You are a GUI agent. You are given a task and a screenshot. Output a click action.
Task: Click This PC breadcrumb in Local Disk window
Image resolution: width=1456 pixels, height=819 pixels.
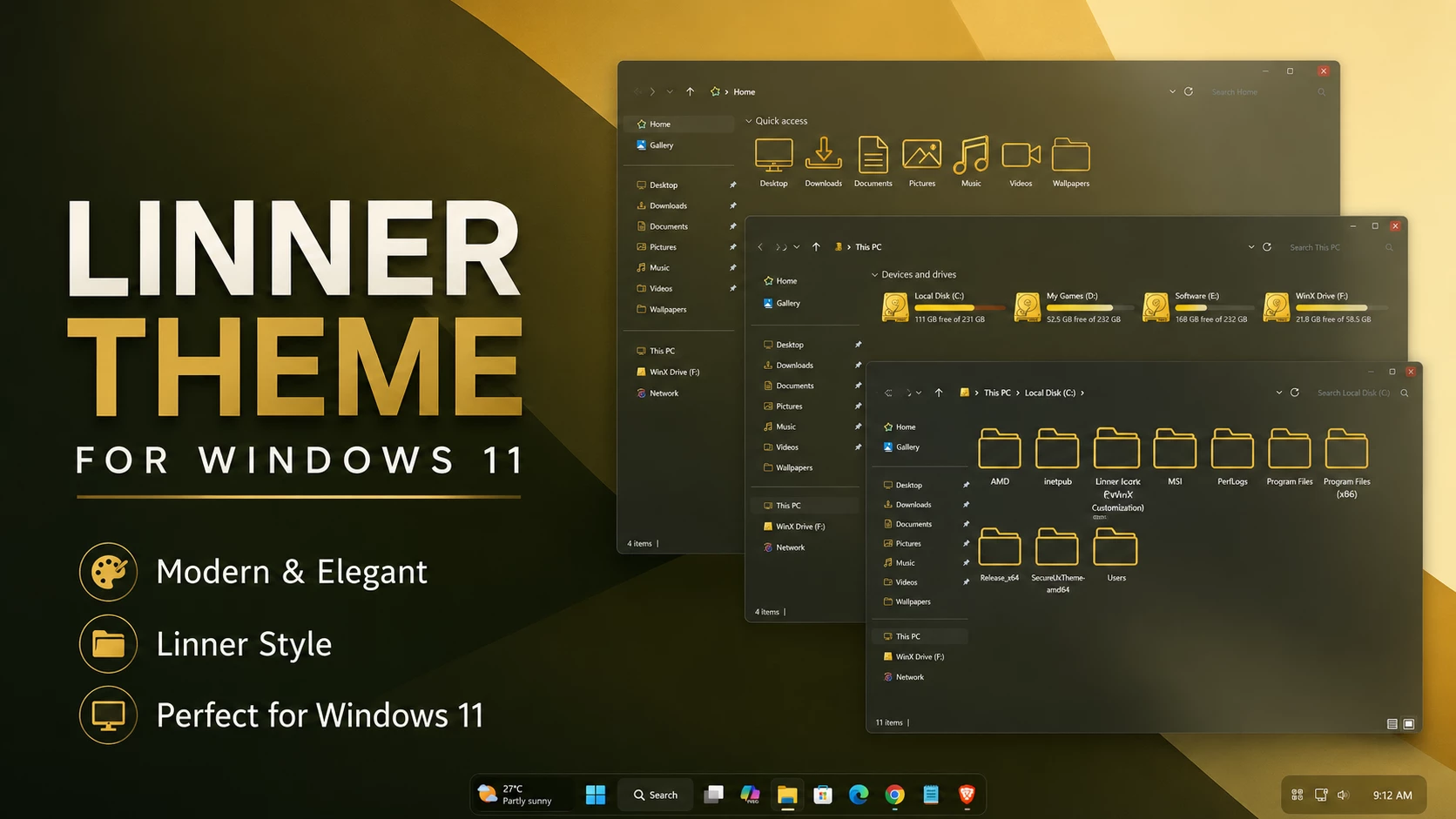(x=997, y=393)
